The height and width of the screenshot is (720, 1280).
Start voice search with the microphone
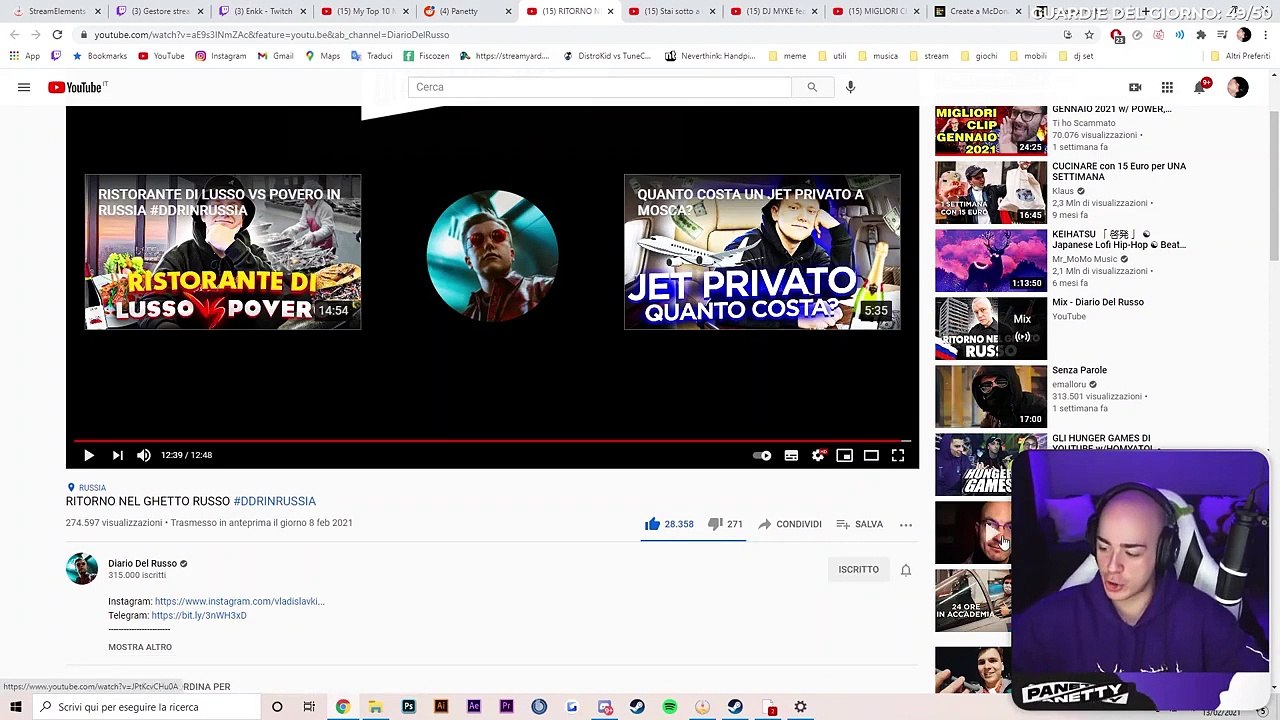(850, 87)
